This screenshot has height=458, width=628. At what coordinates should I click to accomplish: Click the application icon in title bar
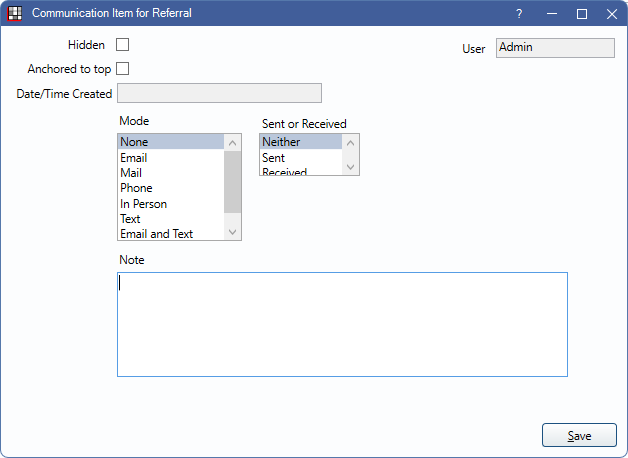tap(14, 14)
